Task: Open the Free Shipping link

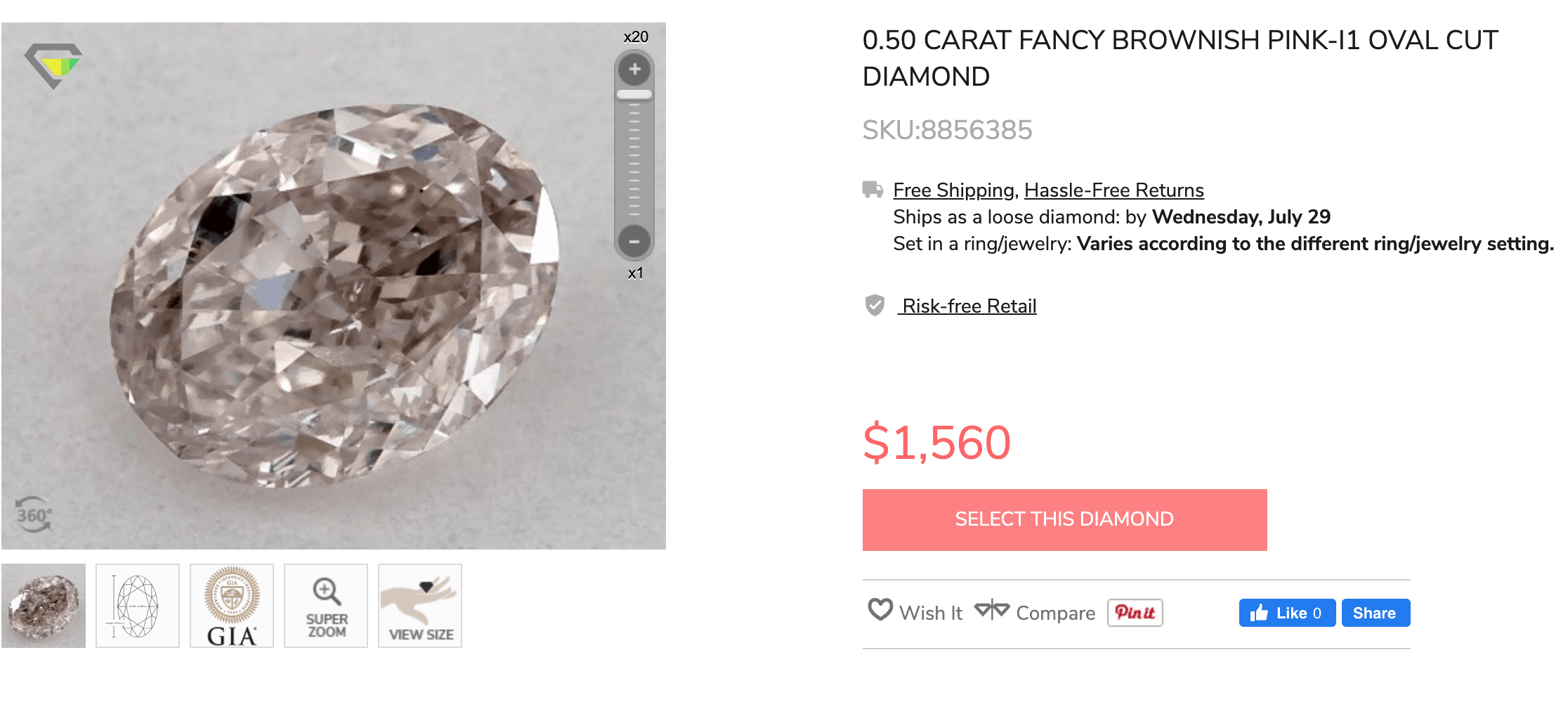Action: tap(950, 190)
